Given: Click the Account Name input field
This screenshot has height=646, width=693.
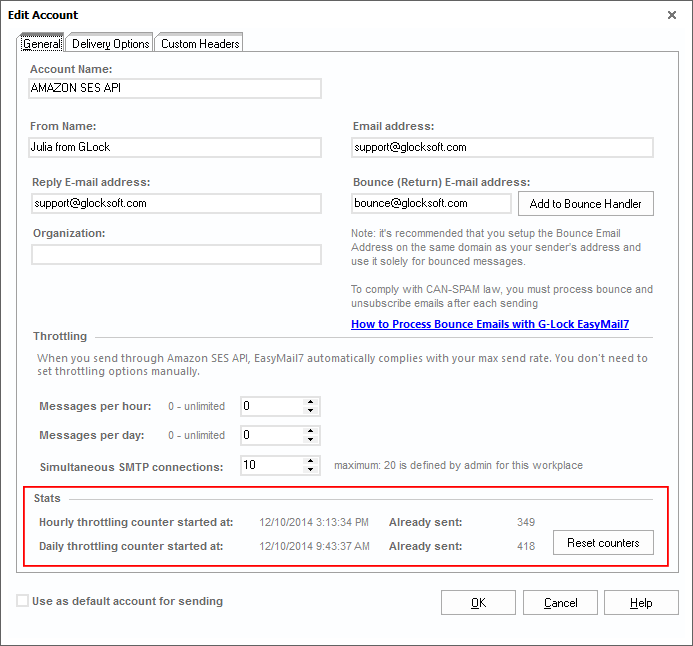Looking at the screenshot, I should click(x=175, y=88).
